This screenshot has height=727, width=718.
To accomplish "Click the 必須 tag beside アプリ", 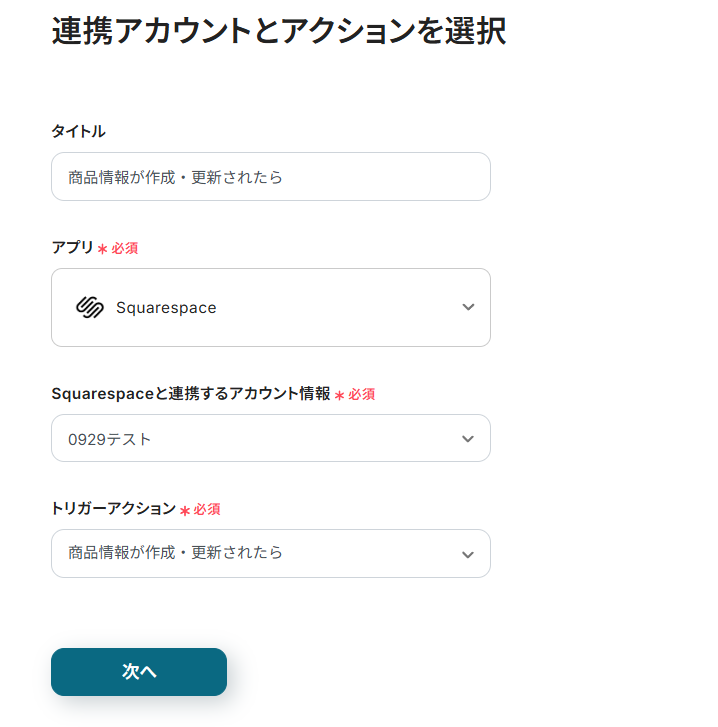I will [x=125, y=249].
